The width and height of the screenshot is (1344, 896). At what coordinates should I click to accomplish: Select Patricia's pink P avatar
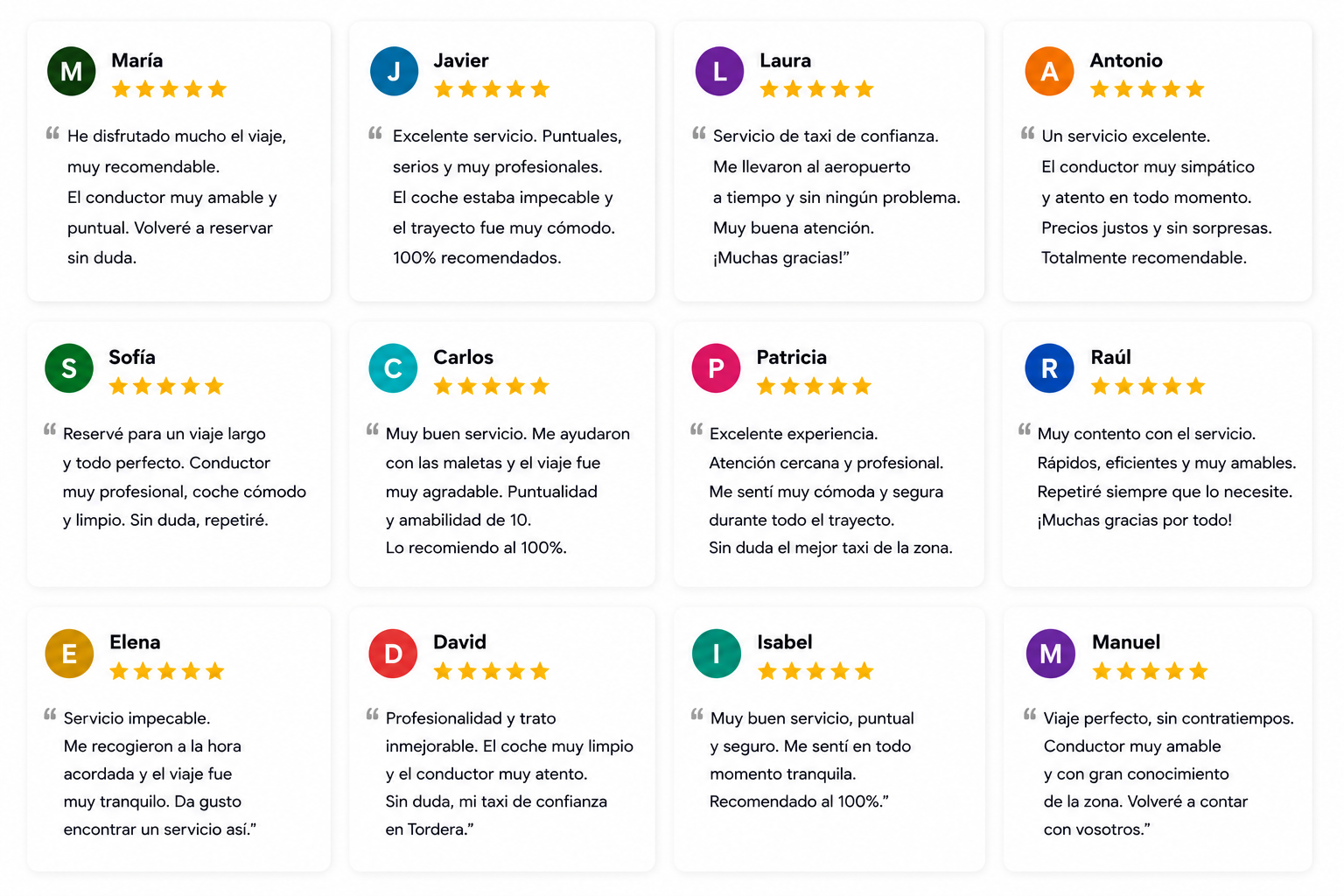(716, 368)
